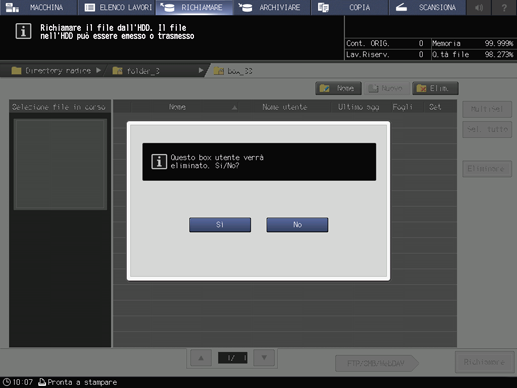This screenshot has height=388, width=517.
Task: Click the ARCHIVIARE disk icon
Action: click(245, 7)
